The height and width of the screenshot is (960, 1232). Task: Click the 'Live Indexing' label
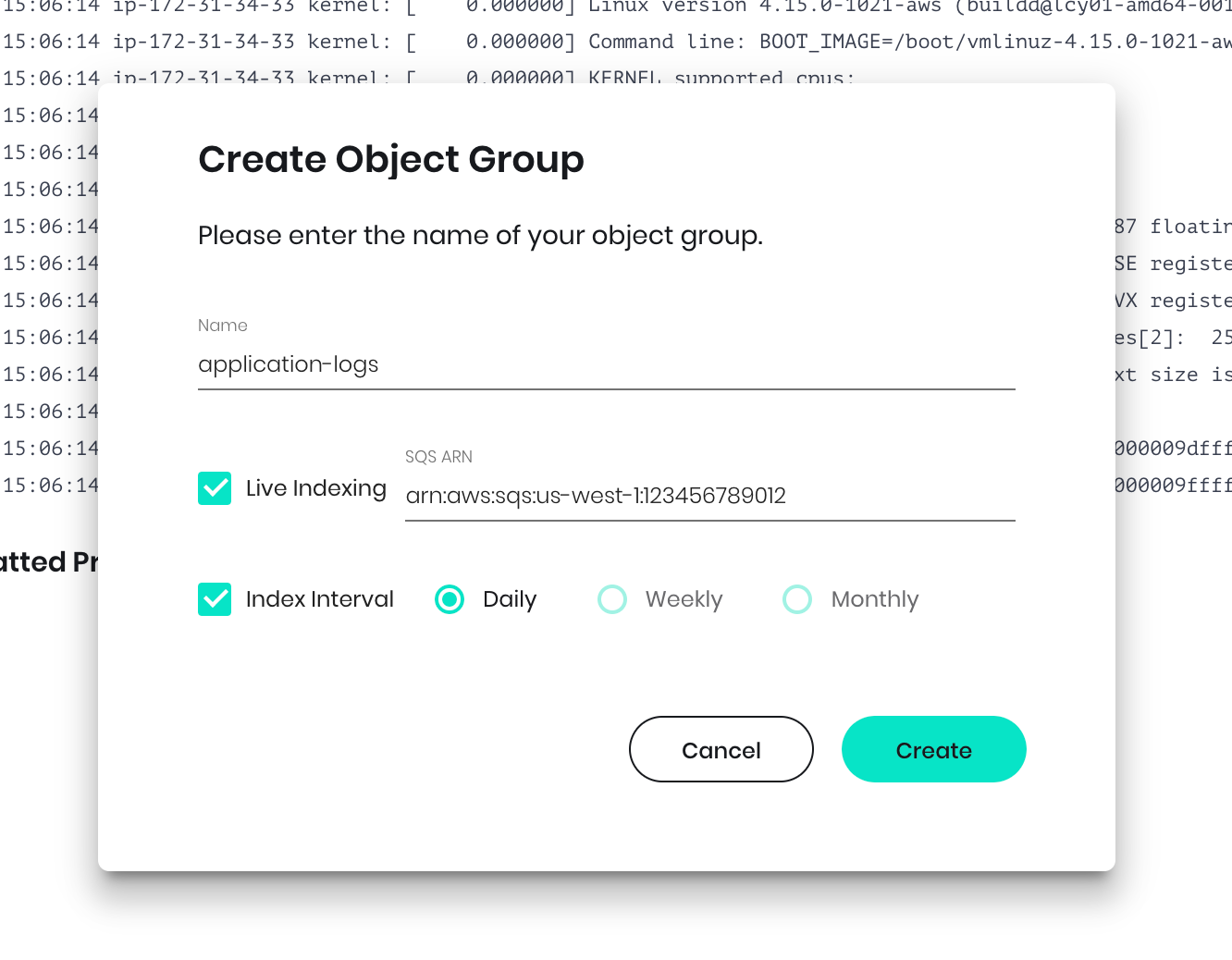tap(316, 488)
